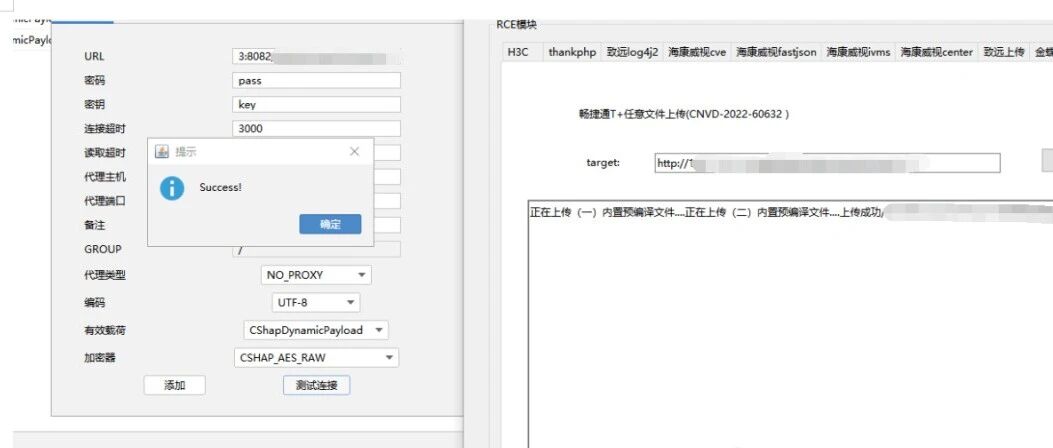Click the URL input field

[x=316, y=56]
